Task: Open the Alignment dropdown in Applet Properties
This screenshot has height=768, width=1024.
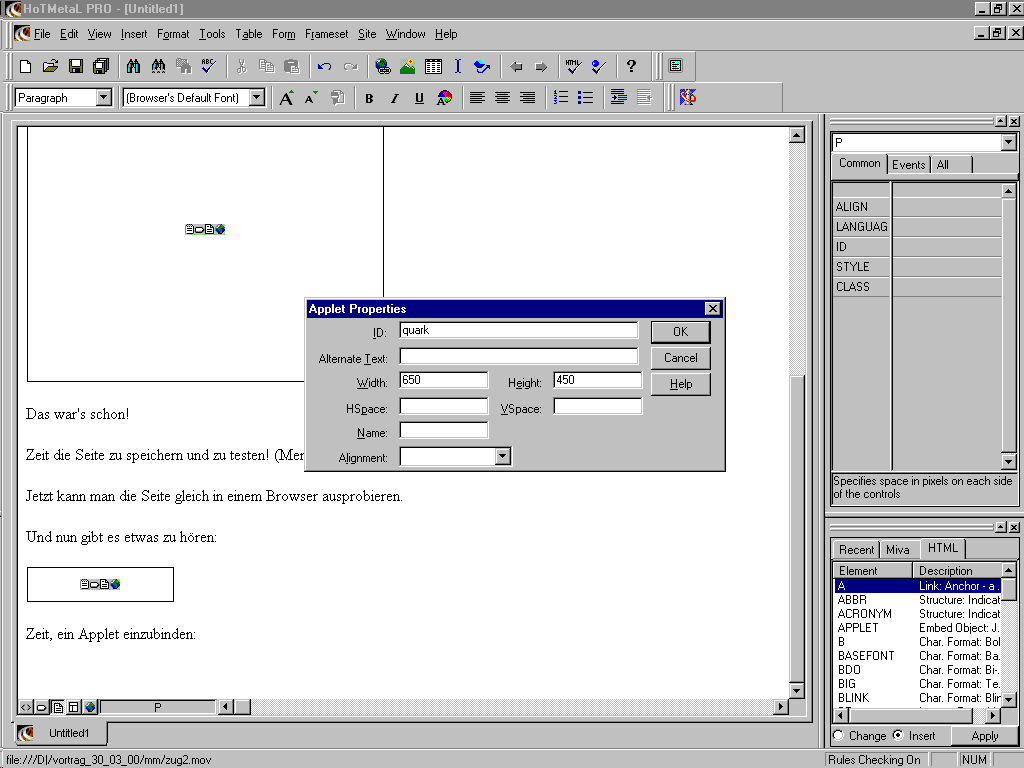Action: [x=503, y=456]
